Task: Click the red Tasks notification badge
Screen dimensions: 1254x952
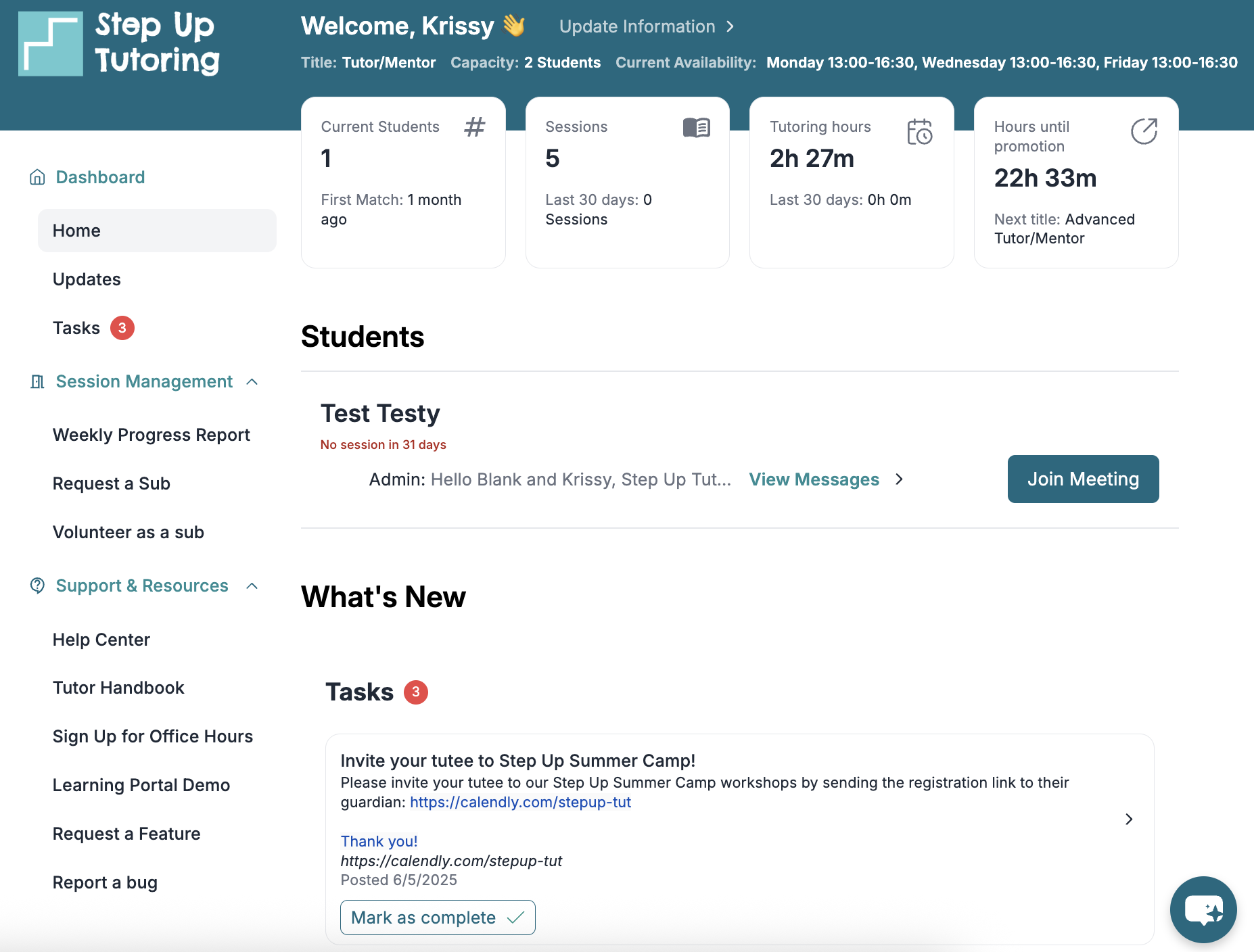Action: (x=121, y=327)
